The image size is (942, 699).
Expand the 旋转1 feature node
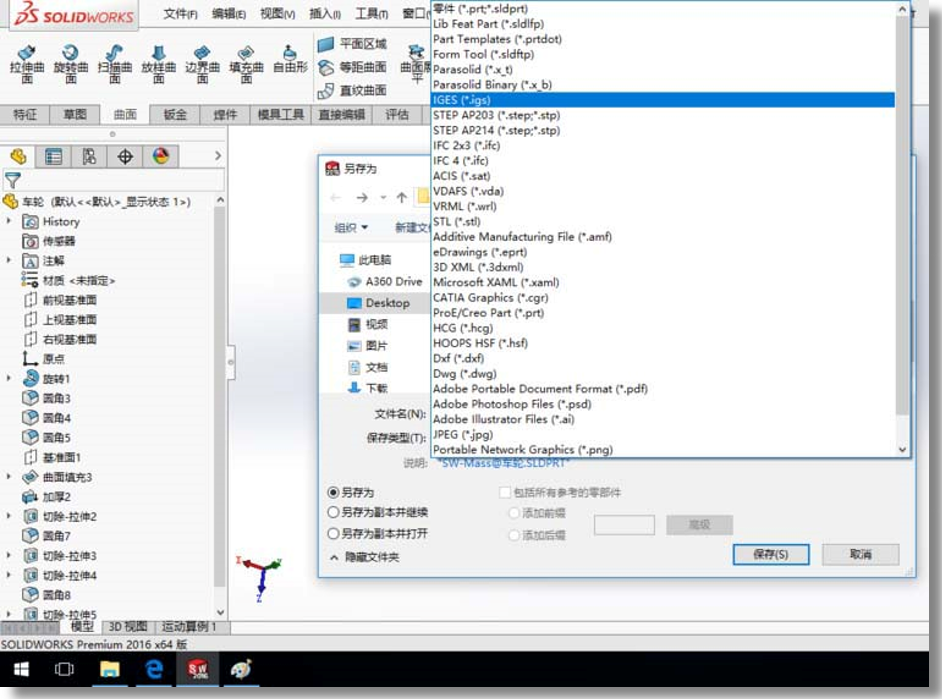pyautogui.click(x=9, y=378)
